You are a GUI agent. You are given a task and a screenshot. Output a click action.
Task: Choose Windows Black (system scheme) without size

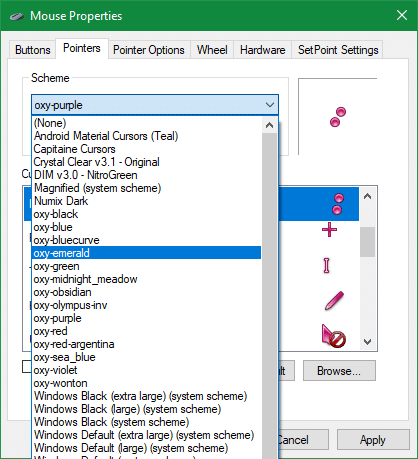pyautogui.click(x=147, y=422)
